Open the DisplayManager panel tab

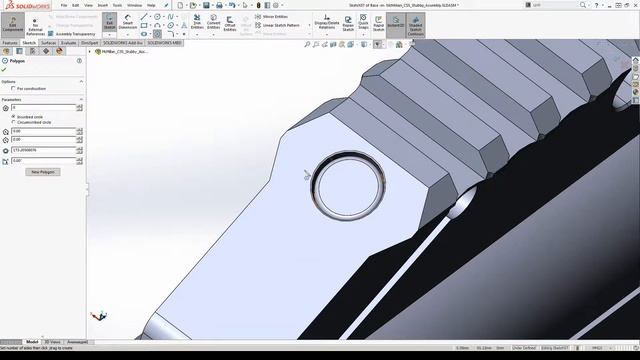59,51
